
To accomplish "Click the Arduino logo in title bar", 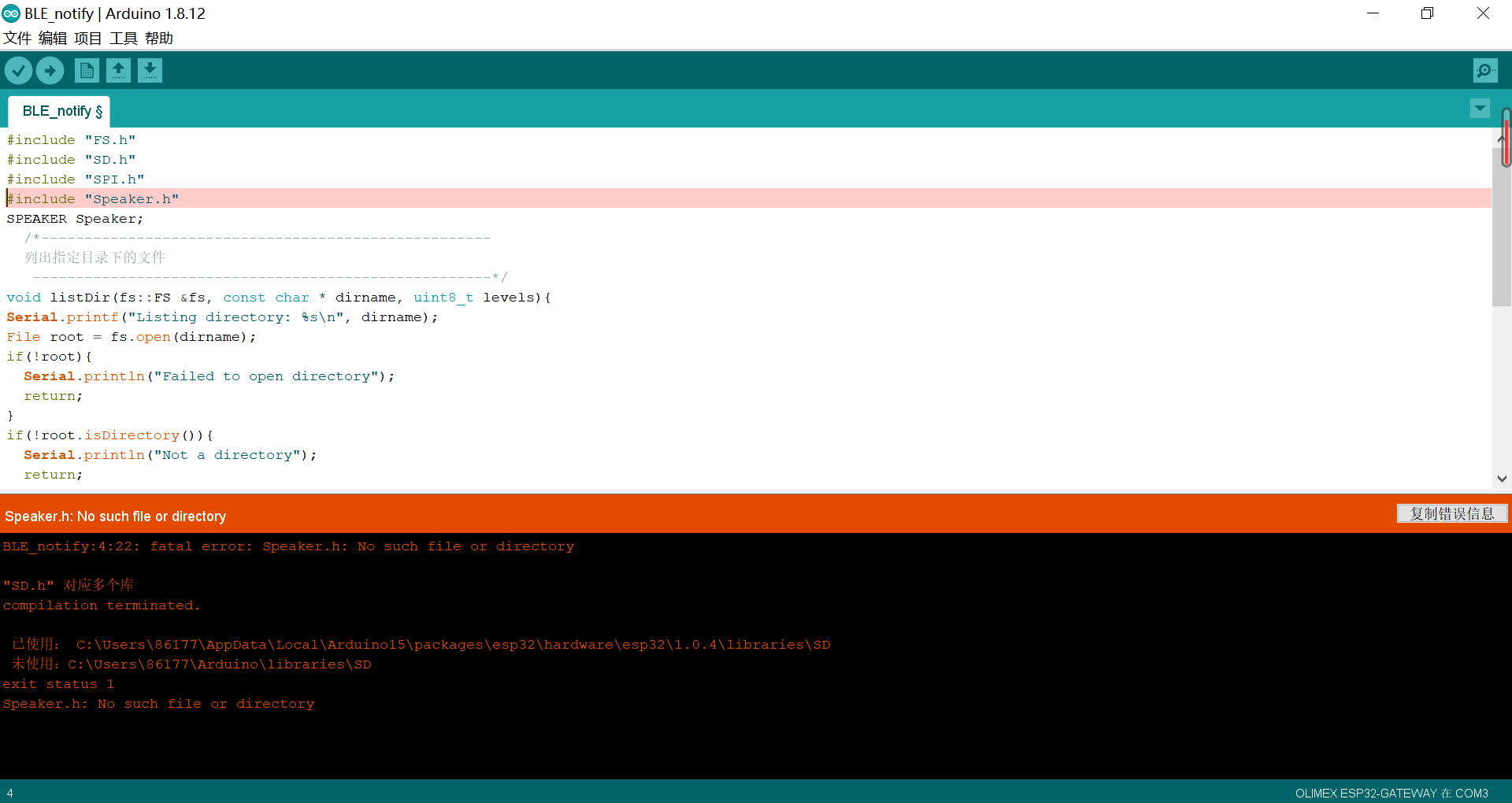I will 11,13.
